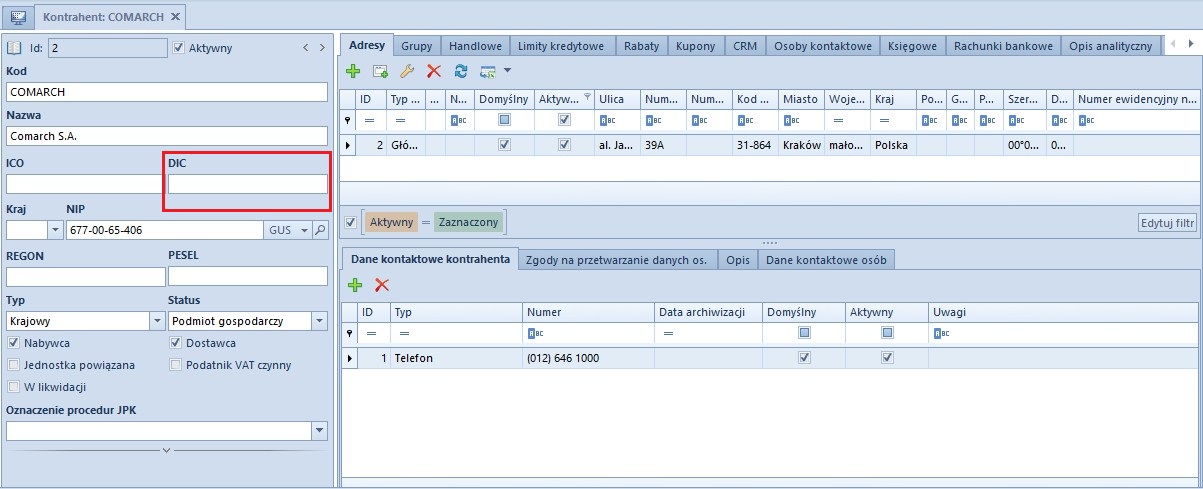Image resolution: width=1203 pixels, height=489 pixels.
Task: Expand the Status dropdown showing Podmiot gospodarczy
Action: (x=319, y=321)
